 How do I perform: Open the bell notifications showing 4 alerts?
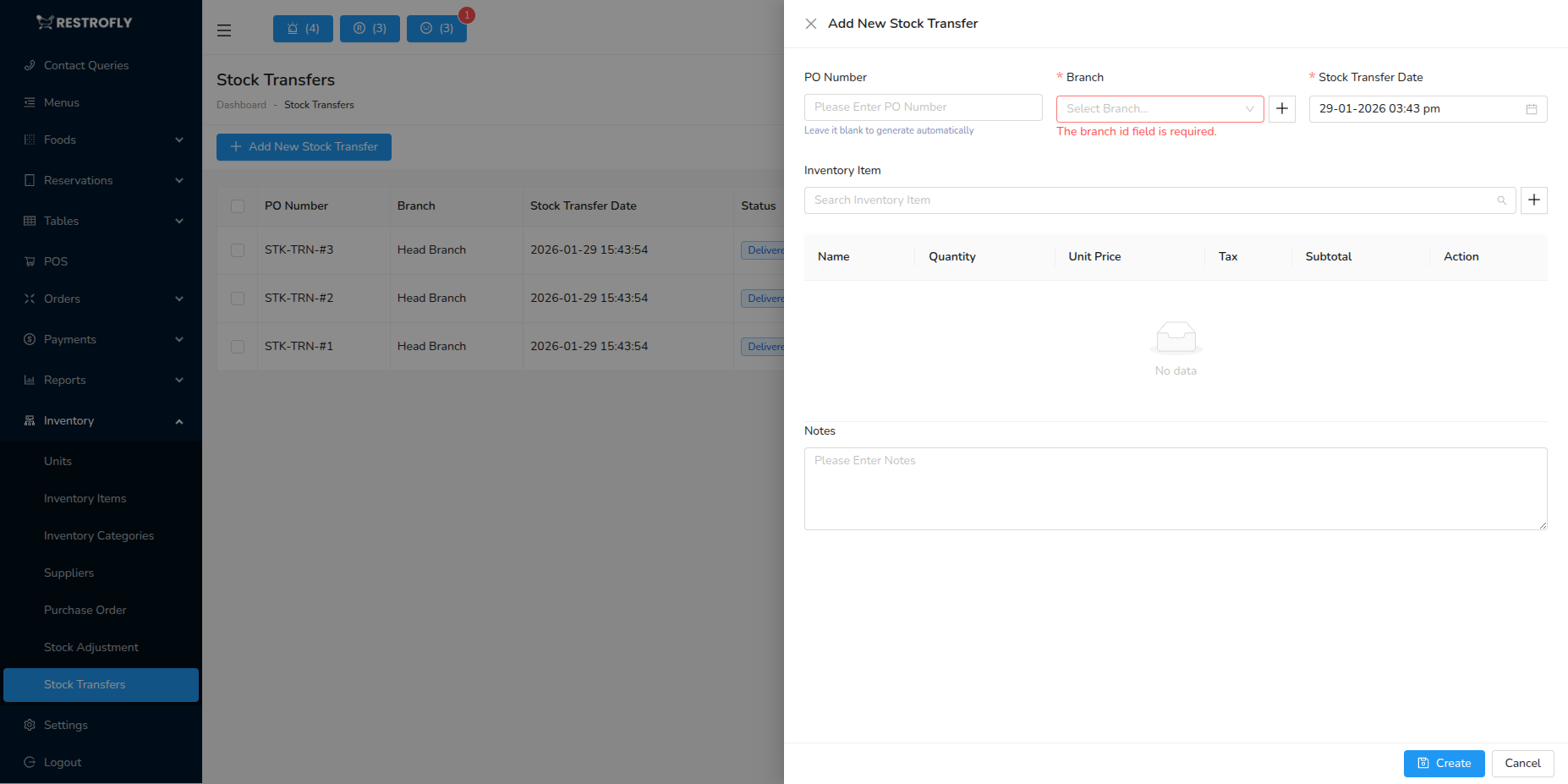(x=303, y=28)
